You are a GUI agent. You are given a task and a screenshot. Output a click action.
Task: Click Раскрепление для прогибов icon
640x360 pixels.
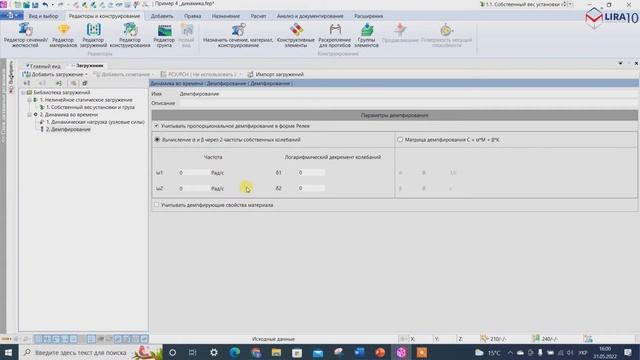[x=335, y=35]
